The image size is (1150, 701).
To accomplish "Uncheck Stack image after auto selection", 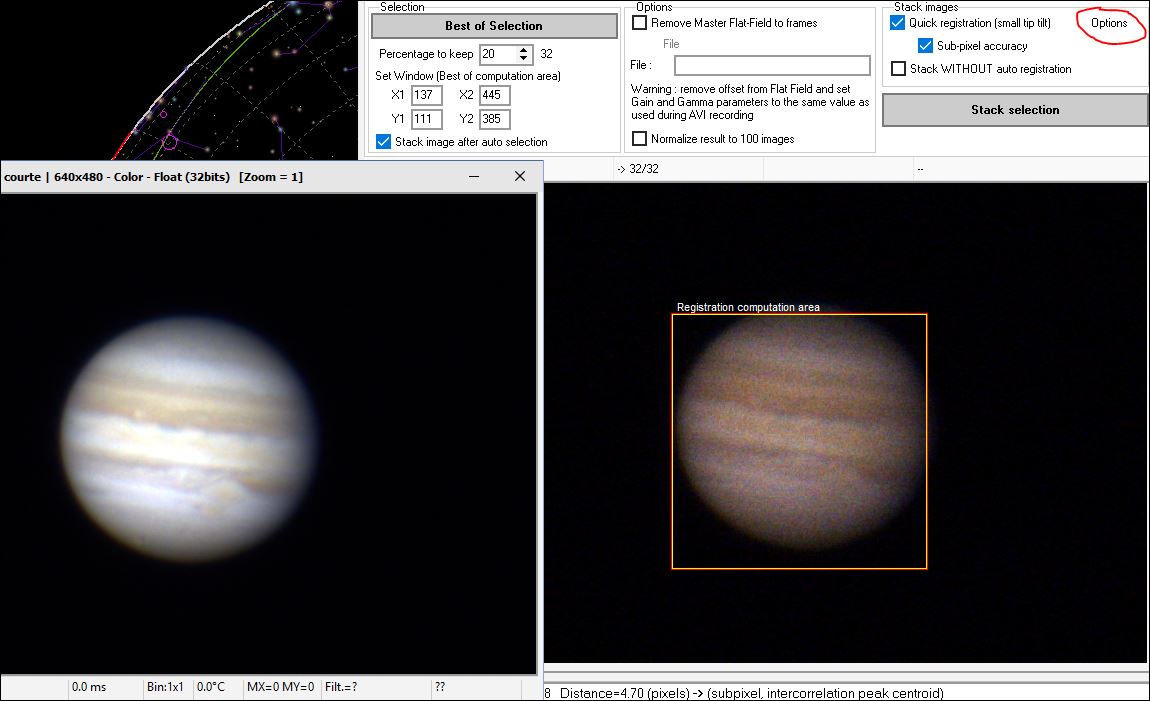I will click(x=383, y=142).
